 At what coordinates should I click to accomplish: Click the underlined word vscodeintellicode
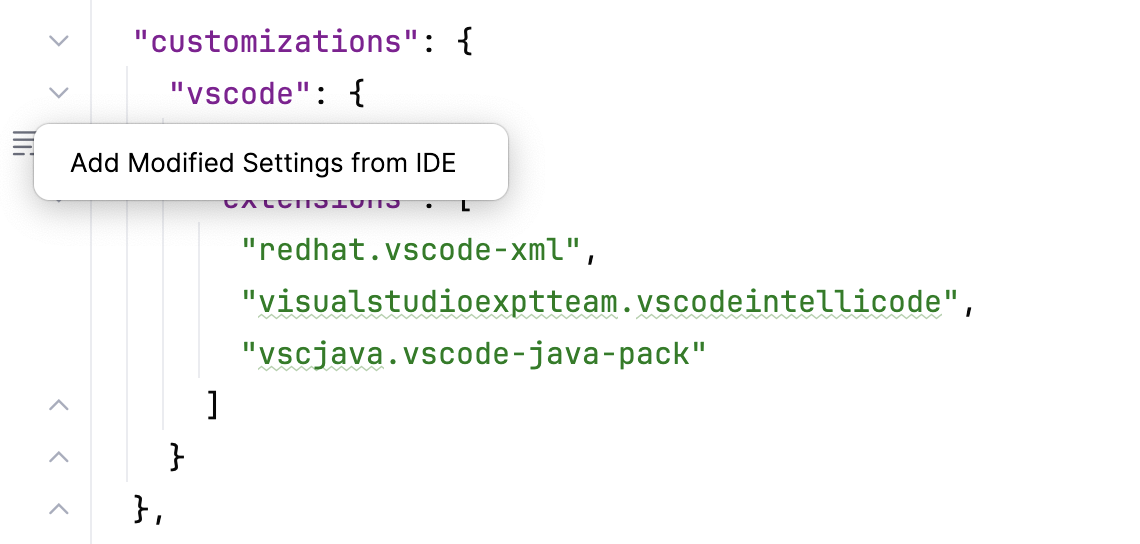pyautogui.click(x=788, y=302)
